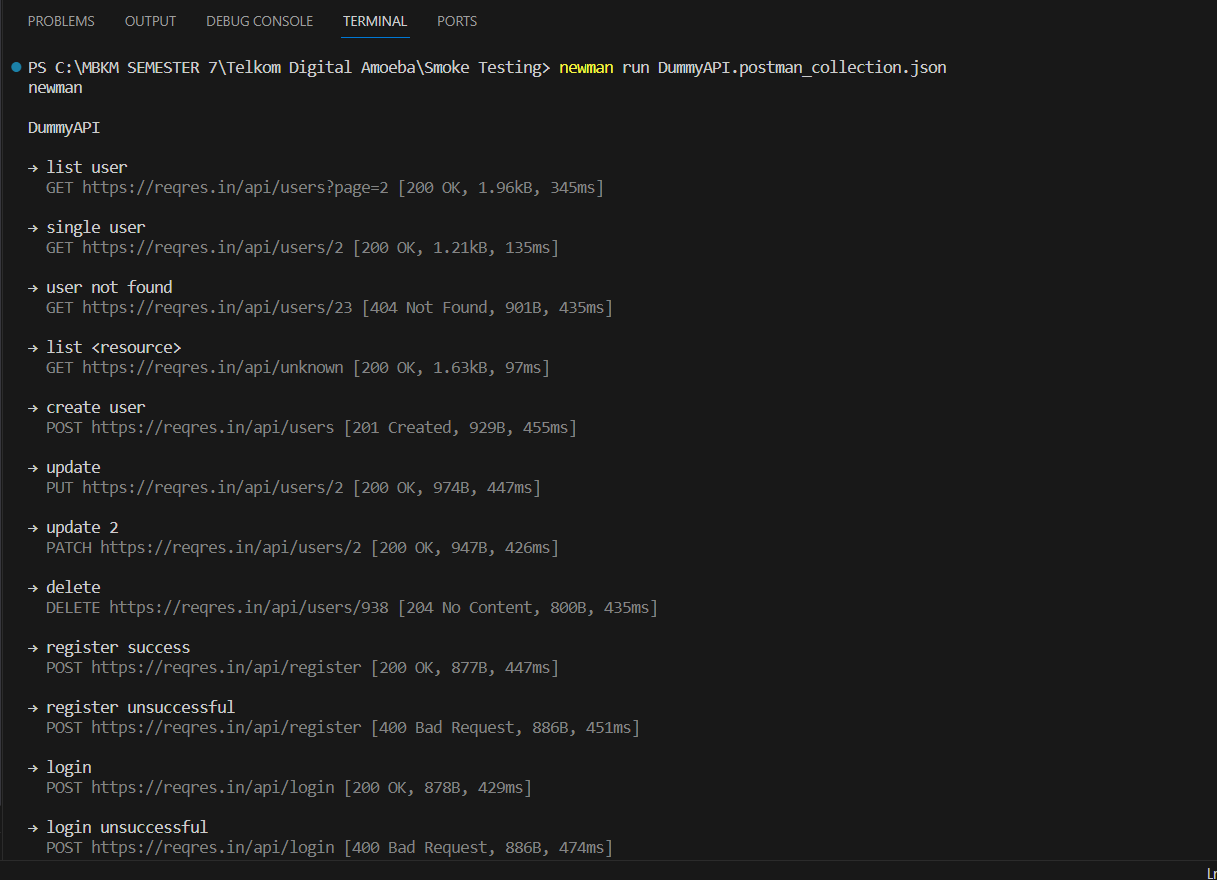Click the '201 Created' status text
This screenshot has height=880, width=1217.
coord(402,427)
